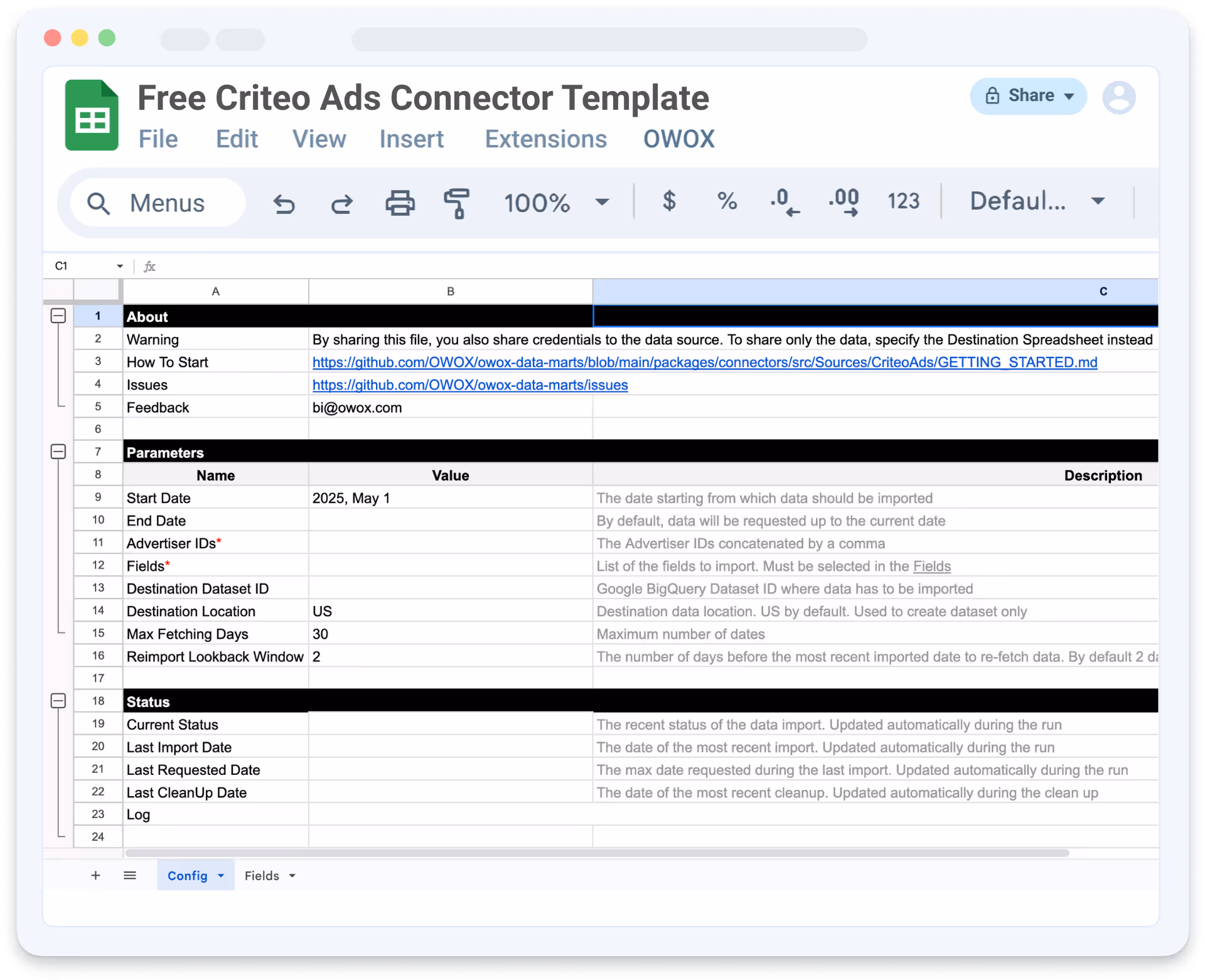Open the GETTING_STARTED.md GitHub link
This screenshot has width=1205, height=980.
tap(705, 362)
